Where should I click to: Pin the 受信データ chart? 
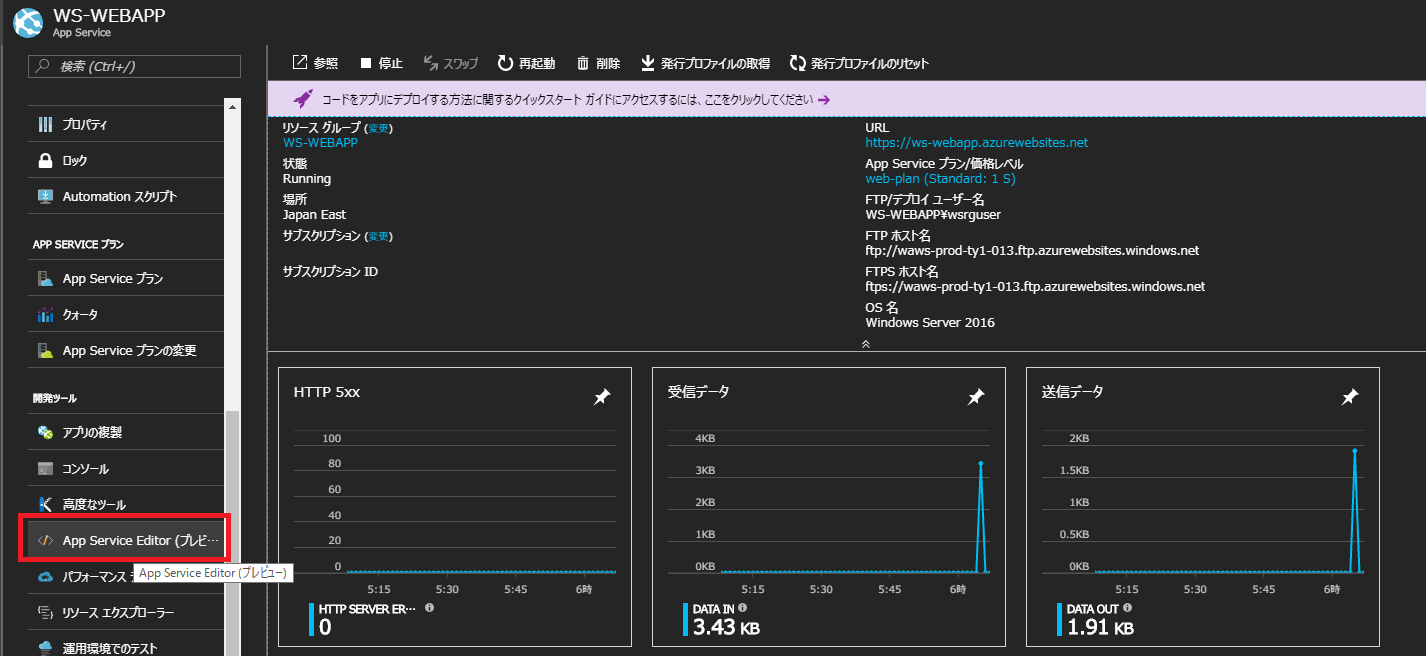pos(976,397)
